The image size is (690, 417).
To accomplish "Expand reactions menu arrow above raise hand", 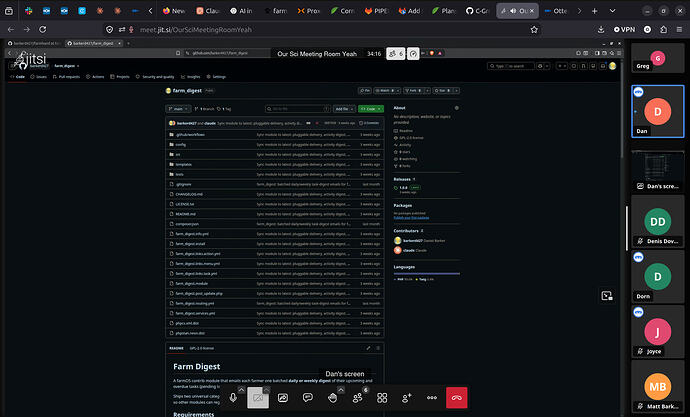I will coord(341,390).
